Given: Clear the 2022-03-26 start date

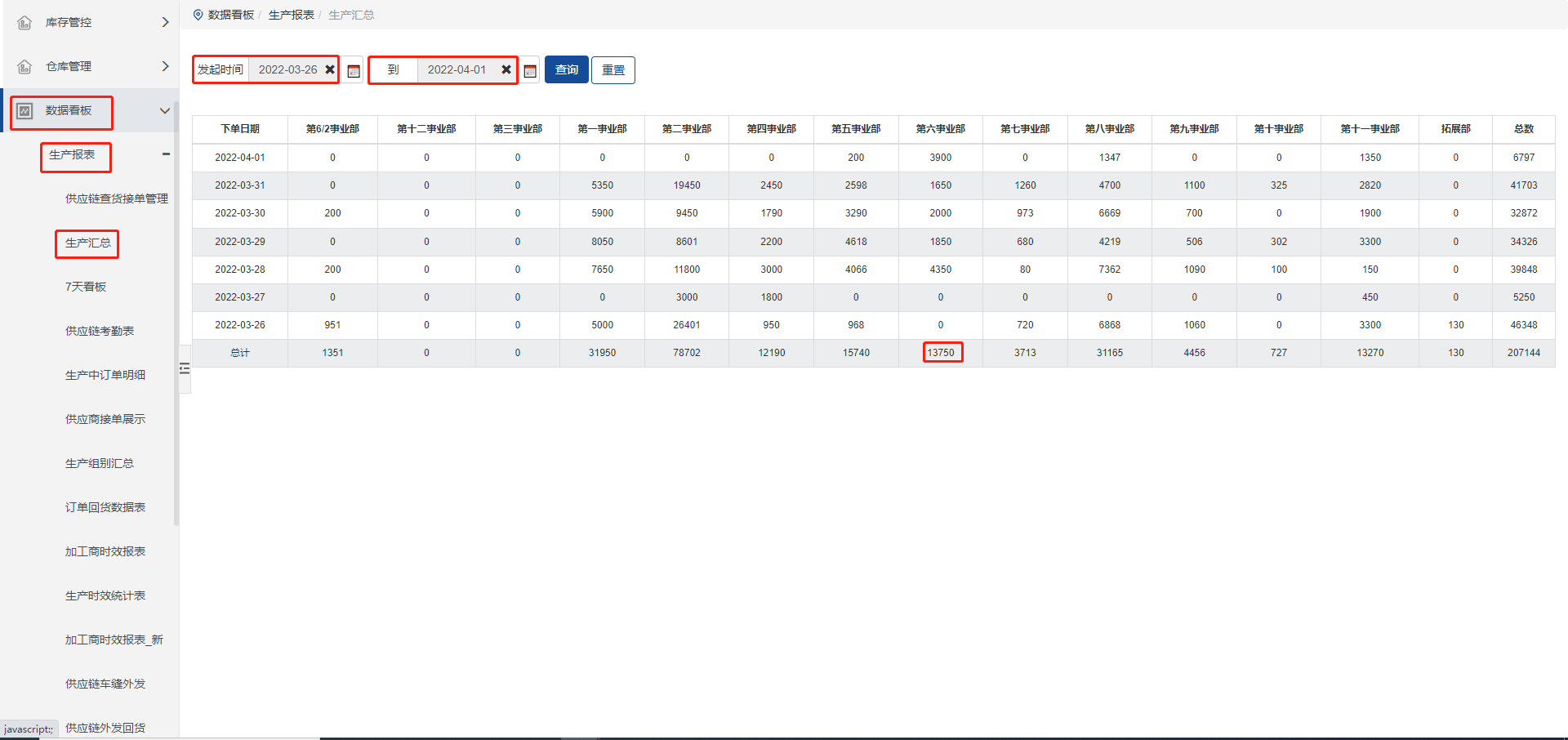Looking at the screenshot, I should [330, 69].
